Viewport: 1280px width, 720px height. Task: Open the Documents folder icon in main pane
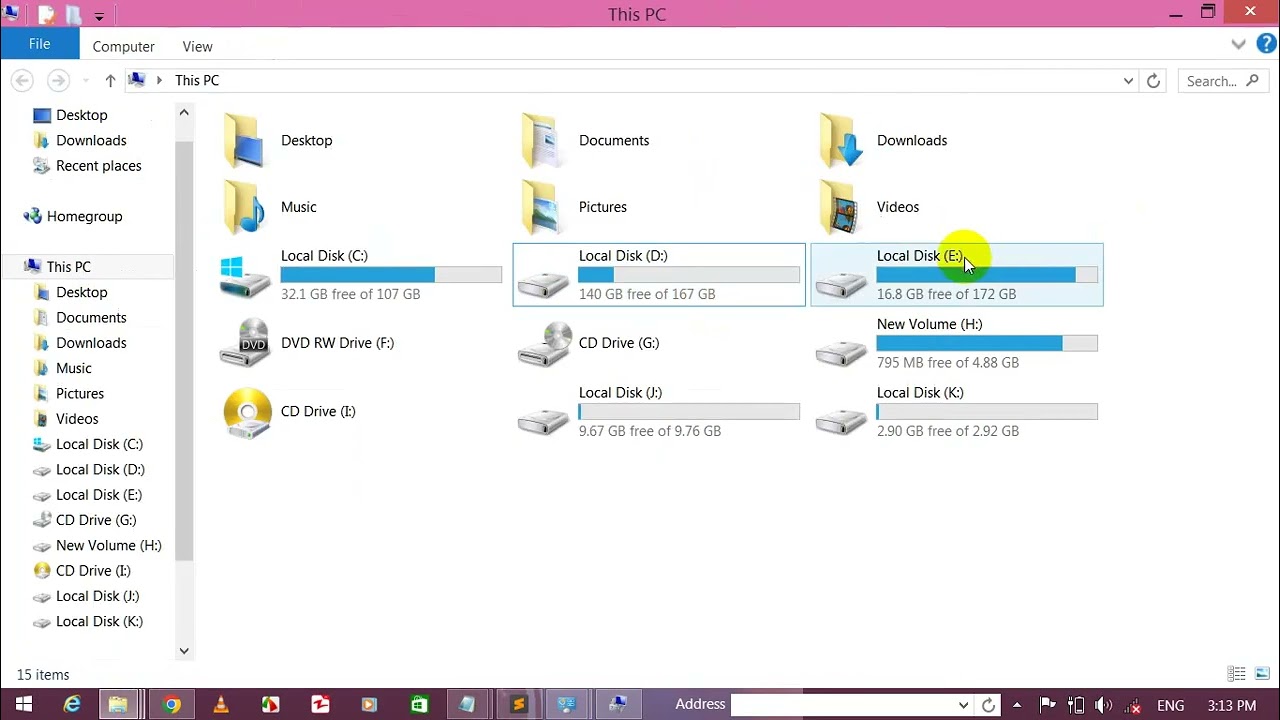(x=541, y=141)
